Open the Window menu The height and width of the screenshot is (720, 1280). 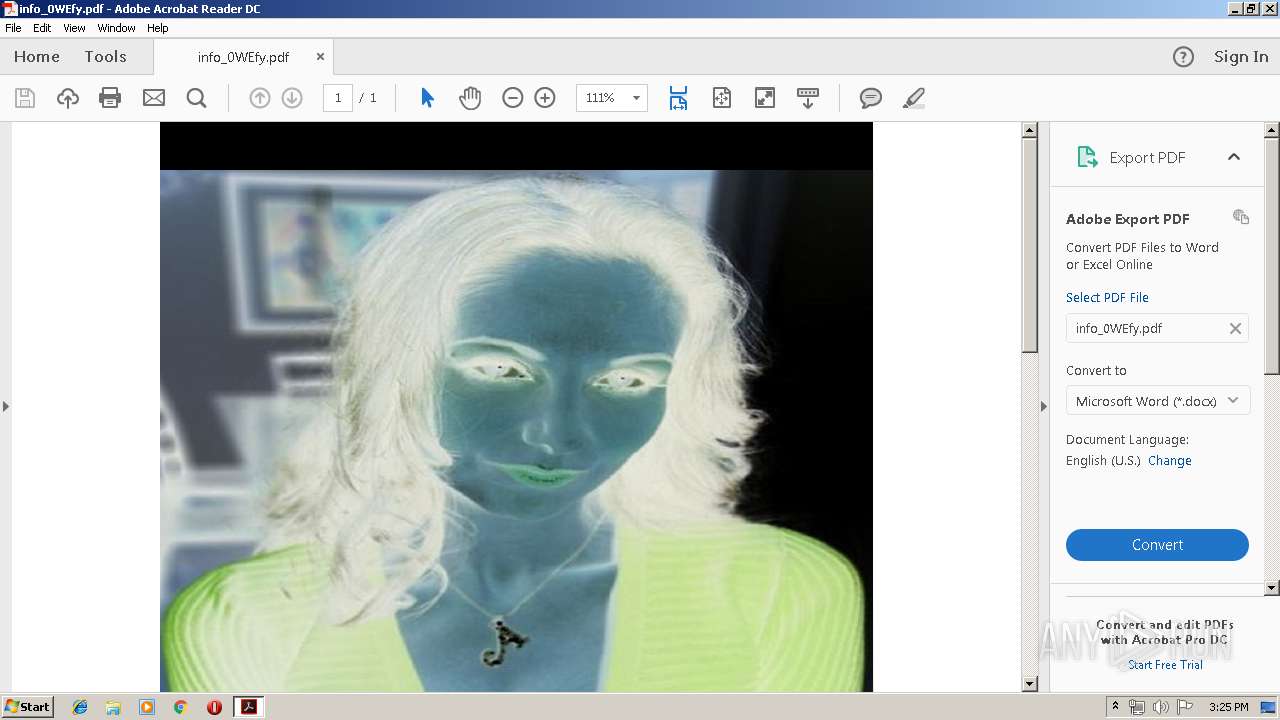click(x=116, y=28)
